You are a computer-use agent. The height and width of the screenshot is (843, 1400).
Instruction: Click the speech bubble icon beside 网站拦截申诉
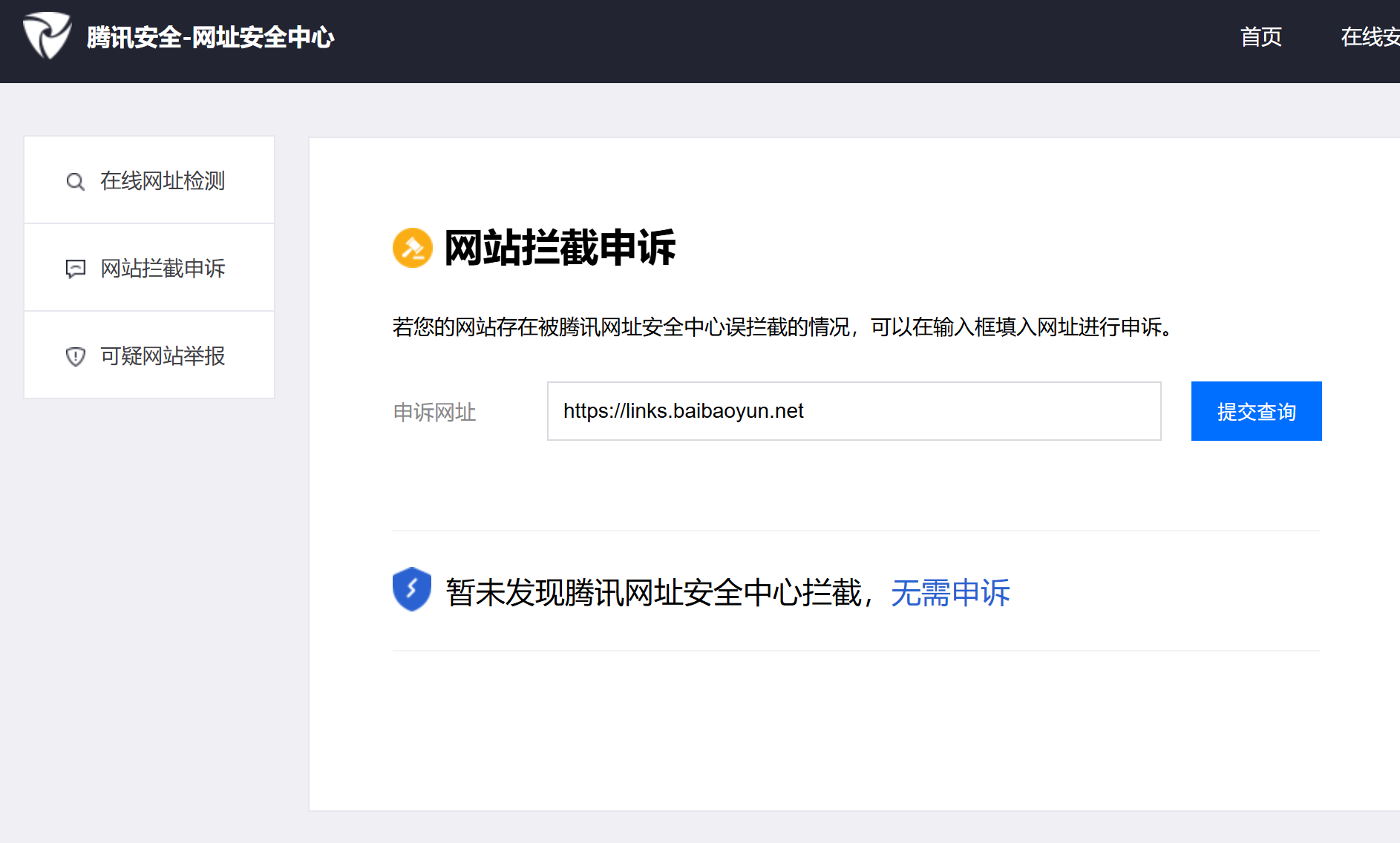[75, 269]
